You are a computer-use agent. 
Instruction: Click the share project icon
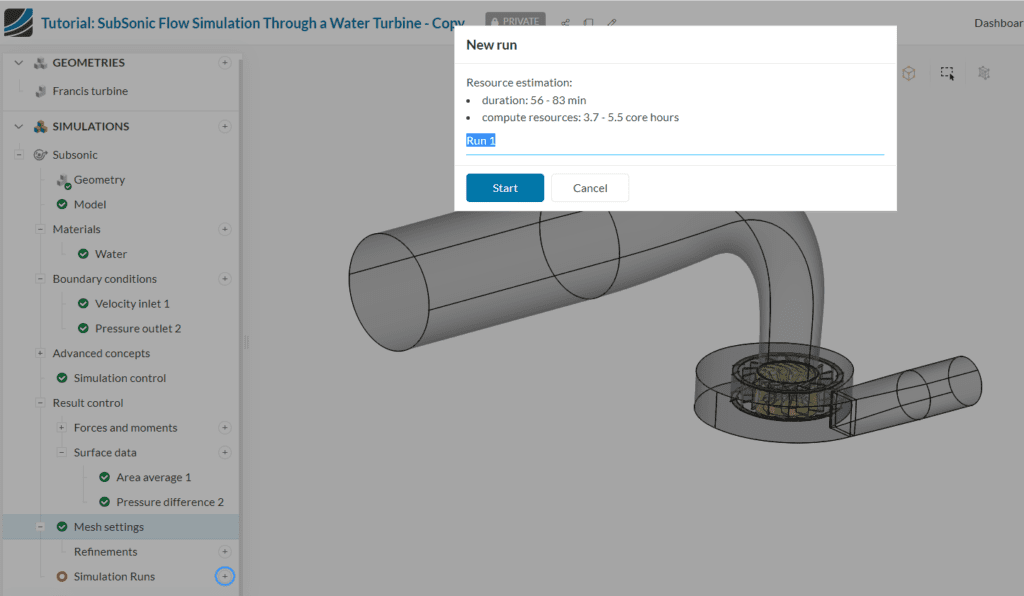tap(565, 23)
